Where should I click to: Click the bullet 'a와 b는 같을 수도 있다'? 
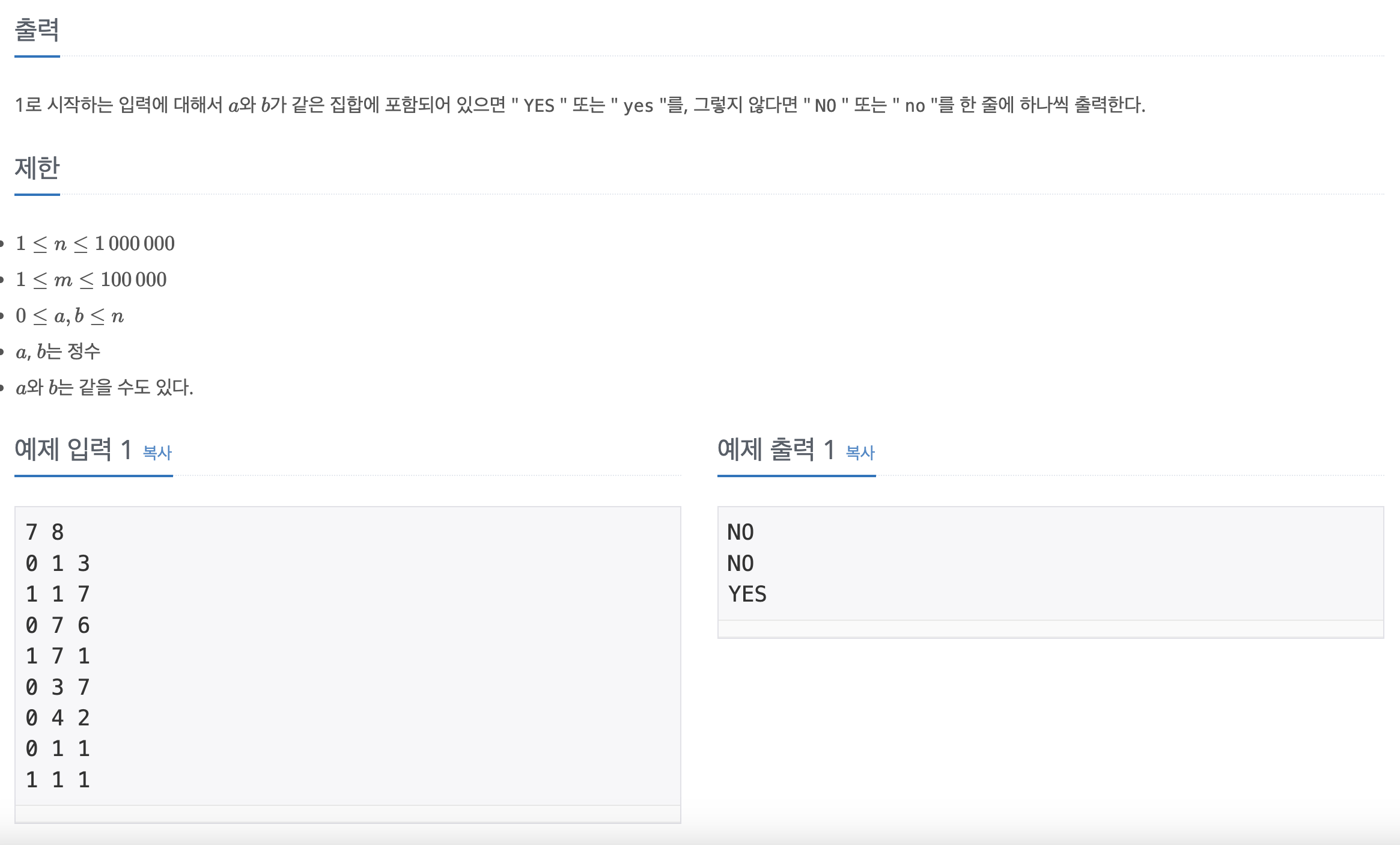coord(105,387)
